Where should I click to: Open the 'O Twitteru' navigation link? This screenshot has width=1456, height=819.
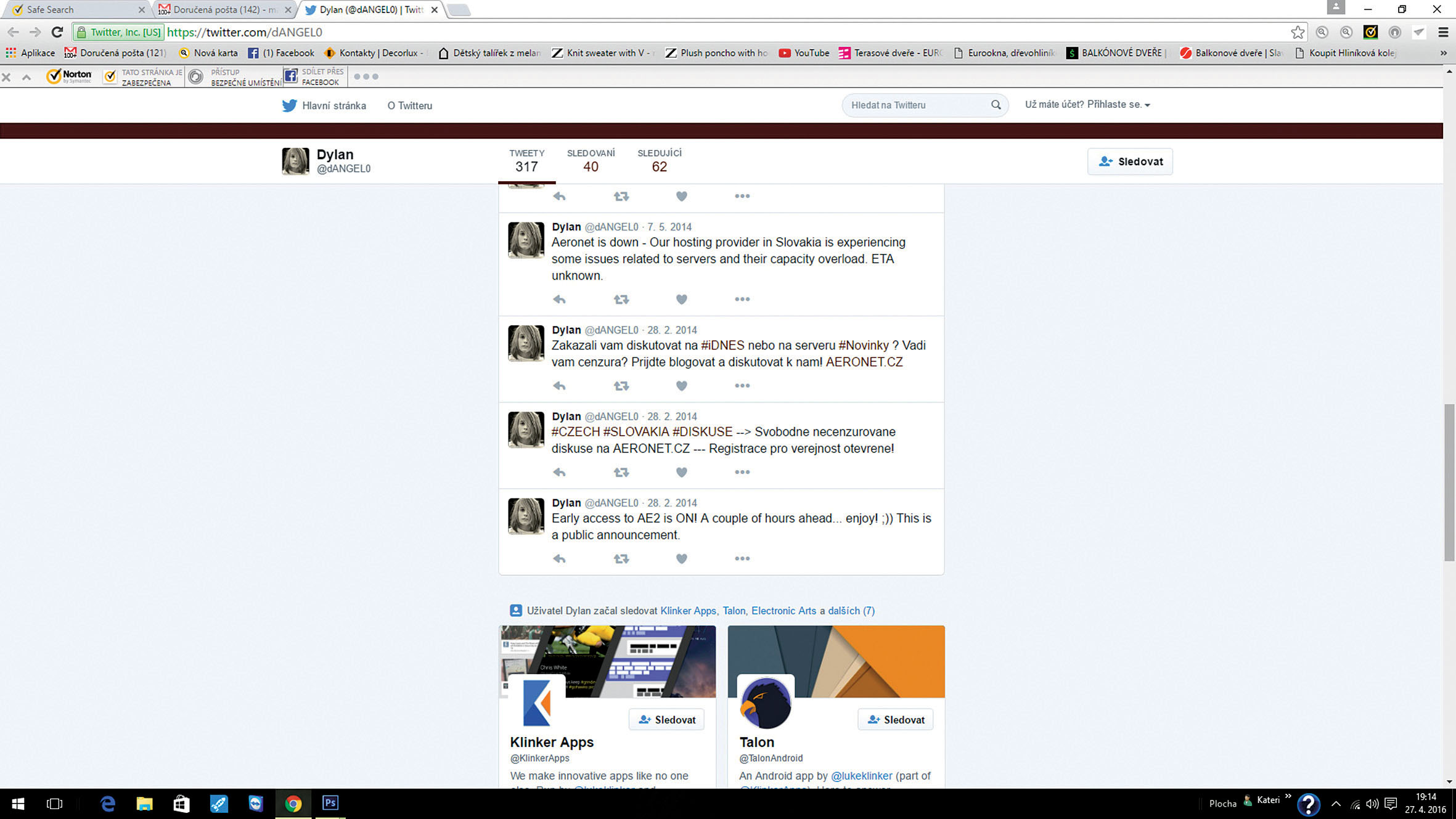(x=409, y=105)
